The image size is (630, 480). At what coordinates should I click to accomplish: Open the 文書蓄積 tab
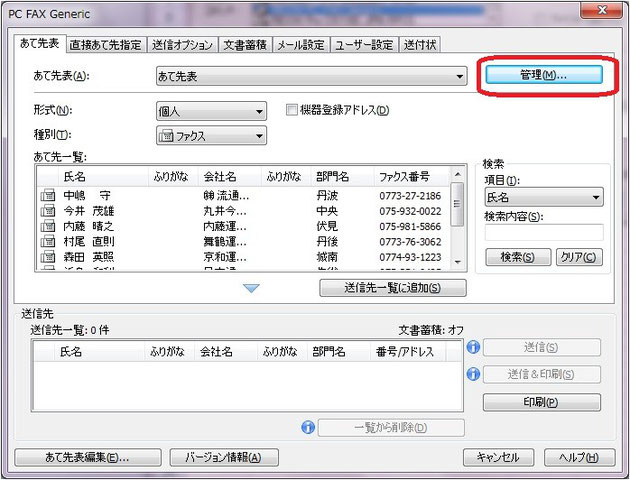click(x=245, y=45)
